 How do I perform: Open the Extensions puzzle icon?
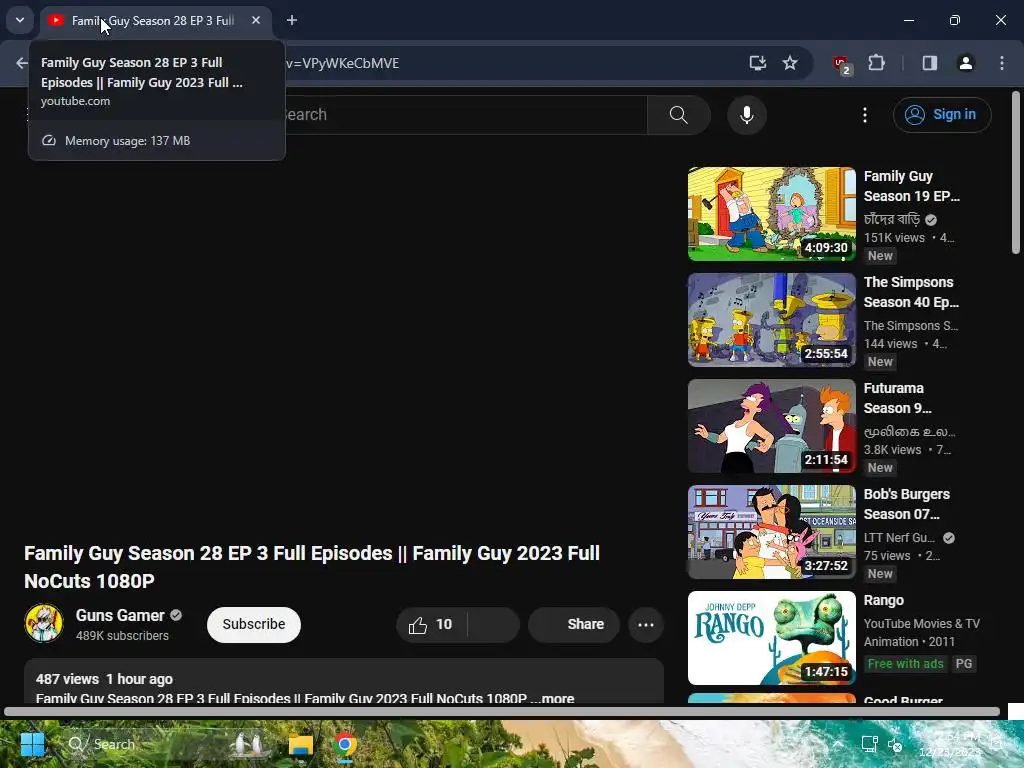coord(876,63)
